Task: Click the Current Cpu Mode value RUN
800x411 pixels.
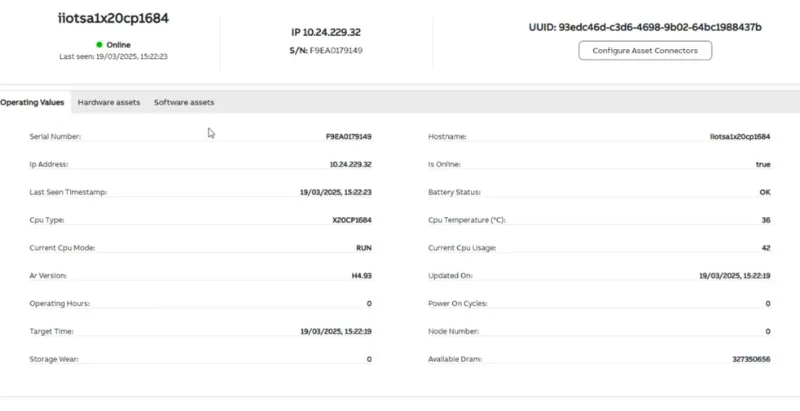Action: tap(363, 247)
